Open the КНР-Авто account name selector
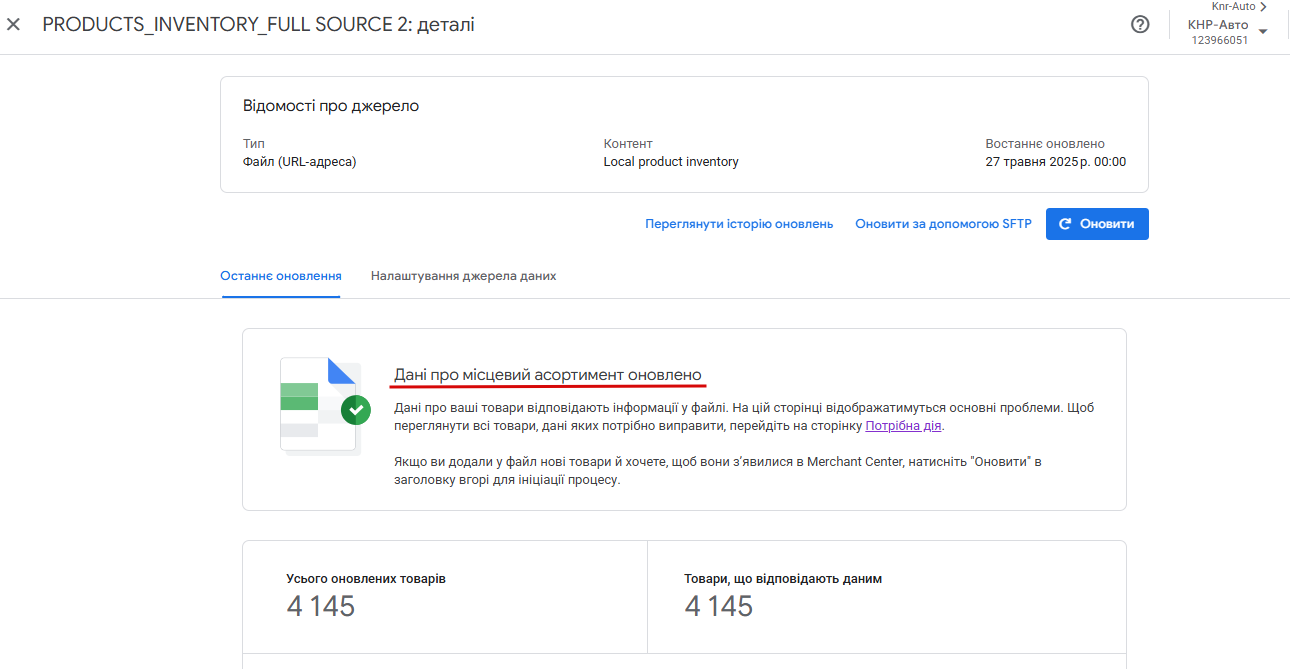 point(1217,25)
